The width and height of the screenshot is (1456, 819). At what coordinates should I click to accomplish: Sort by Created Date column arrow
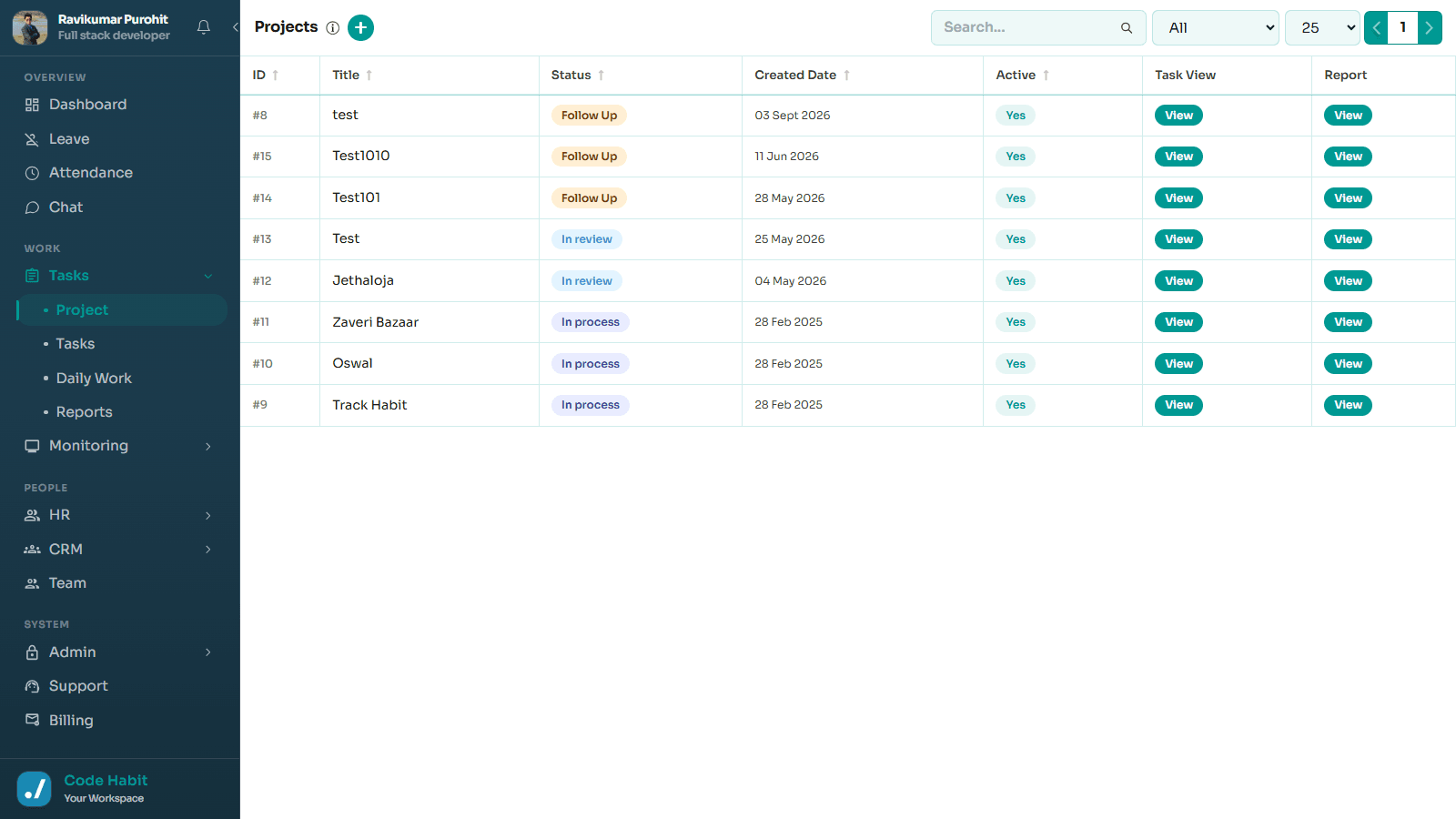[x=847, y=76]
